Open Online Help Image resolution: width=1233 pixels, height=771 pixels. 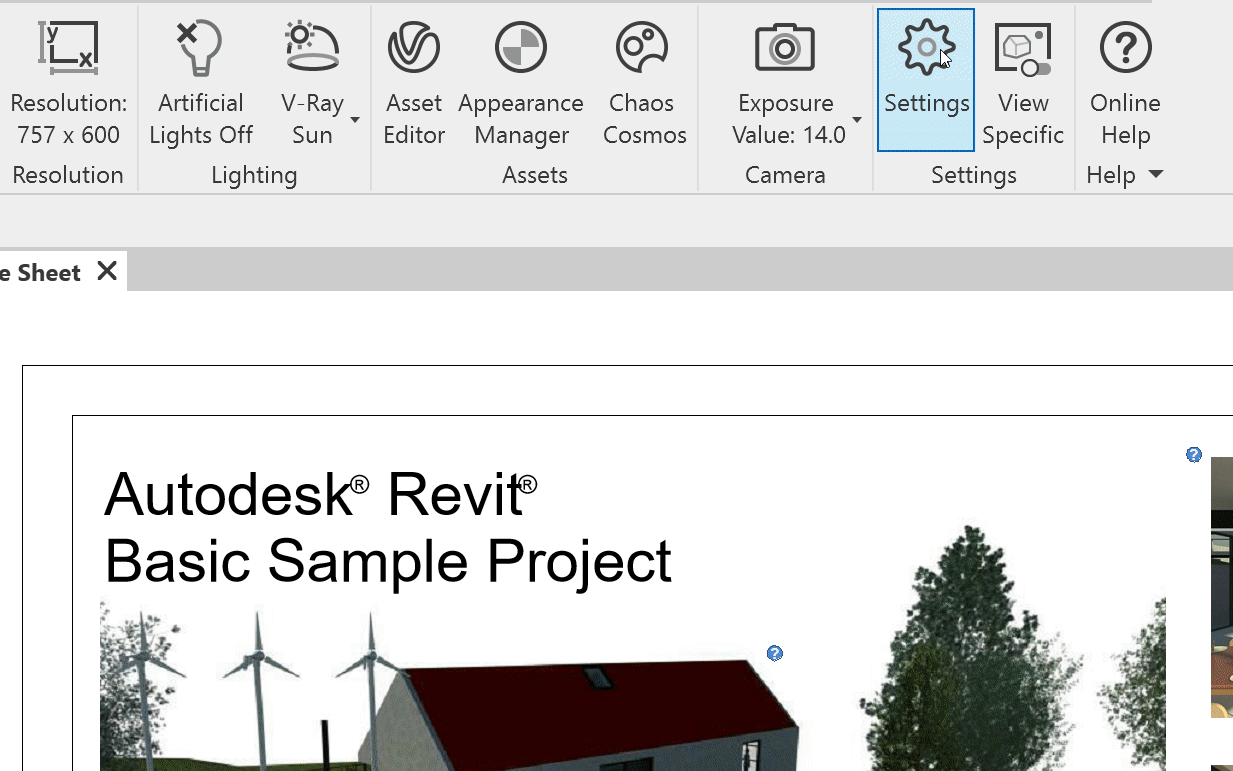click(x=1125, y=82)
